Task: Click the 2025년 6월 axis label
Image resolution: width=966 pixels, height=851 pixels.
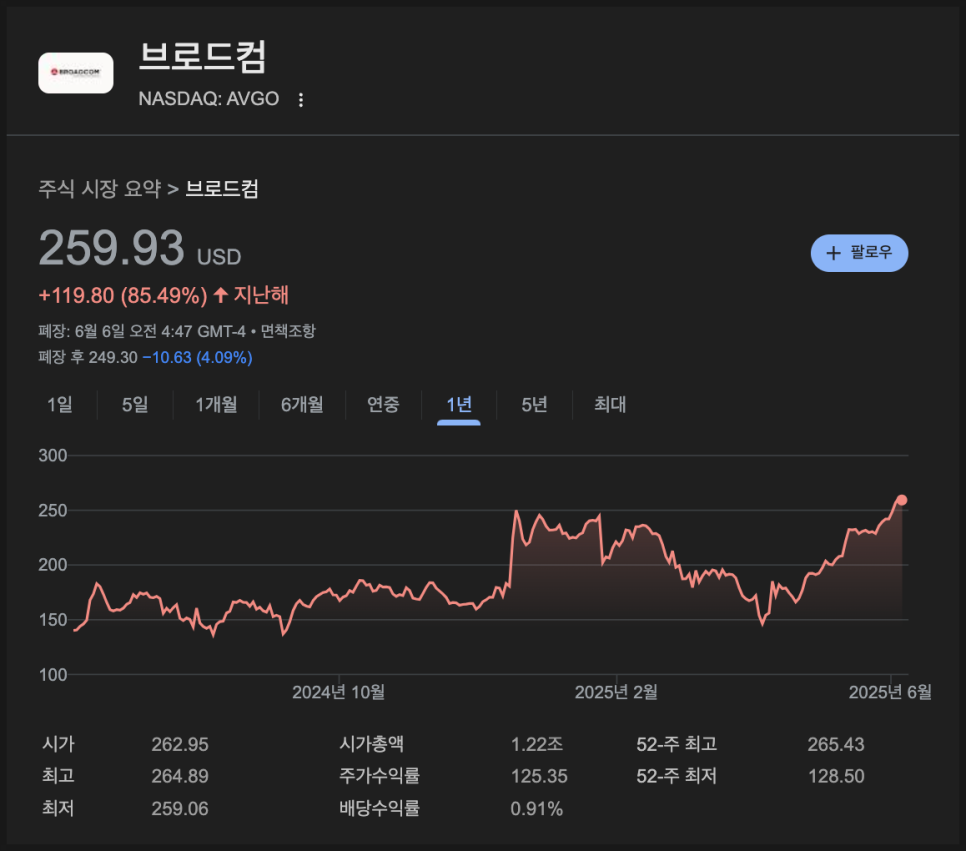Action: [890, 693]
